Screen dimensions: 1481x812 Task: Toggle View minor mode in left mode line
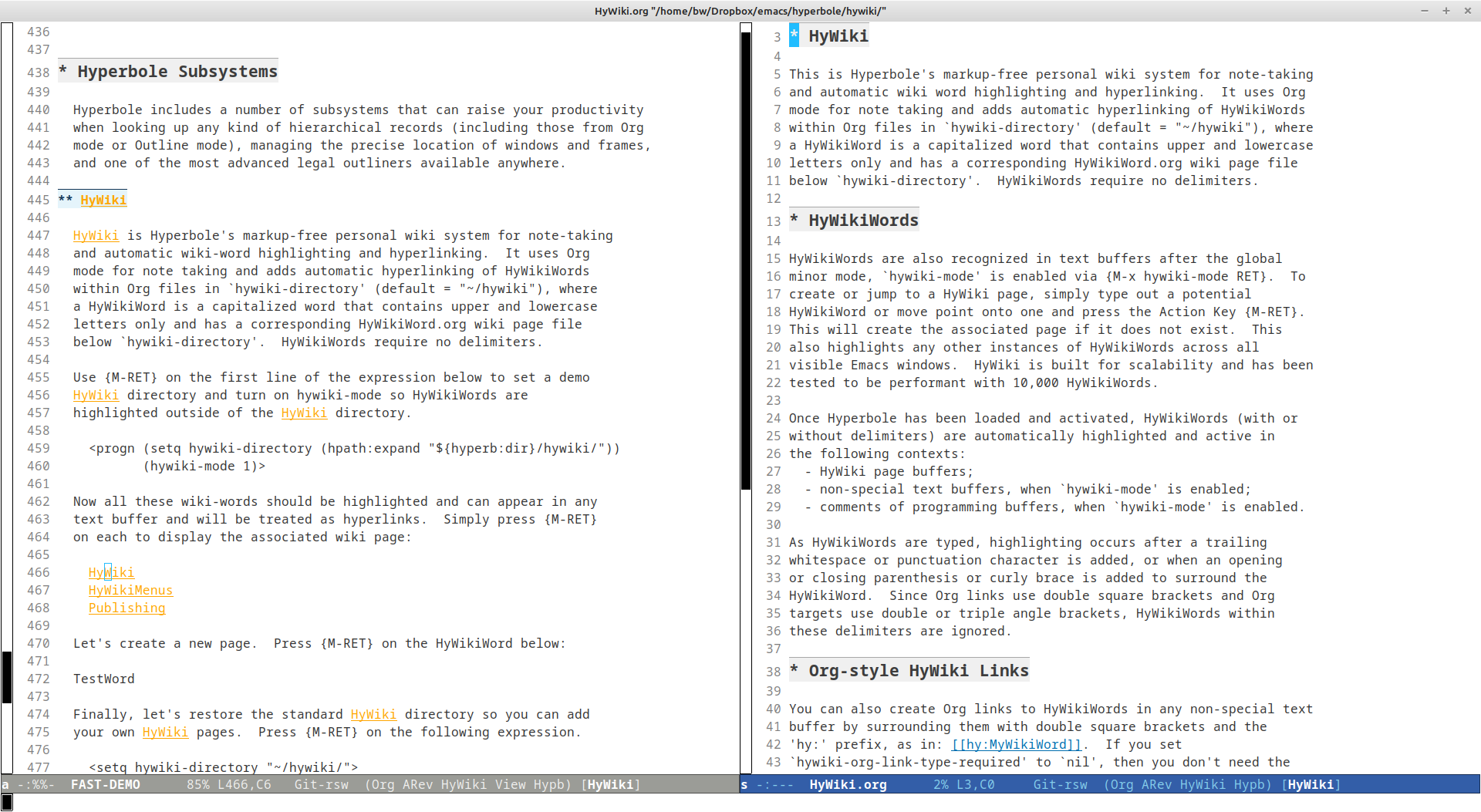(x=510, y=785)
